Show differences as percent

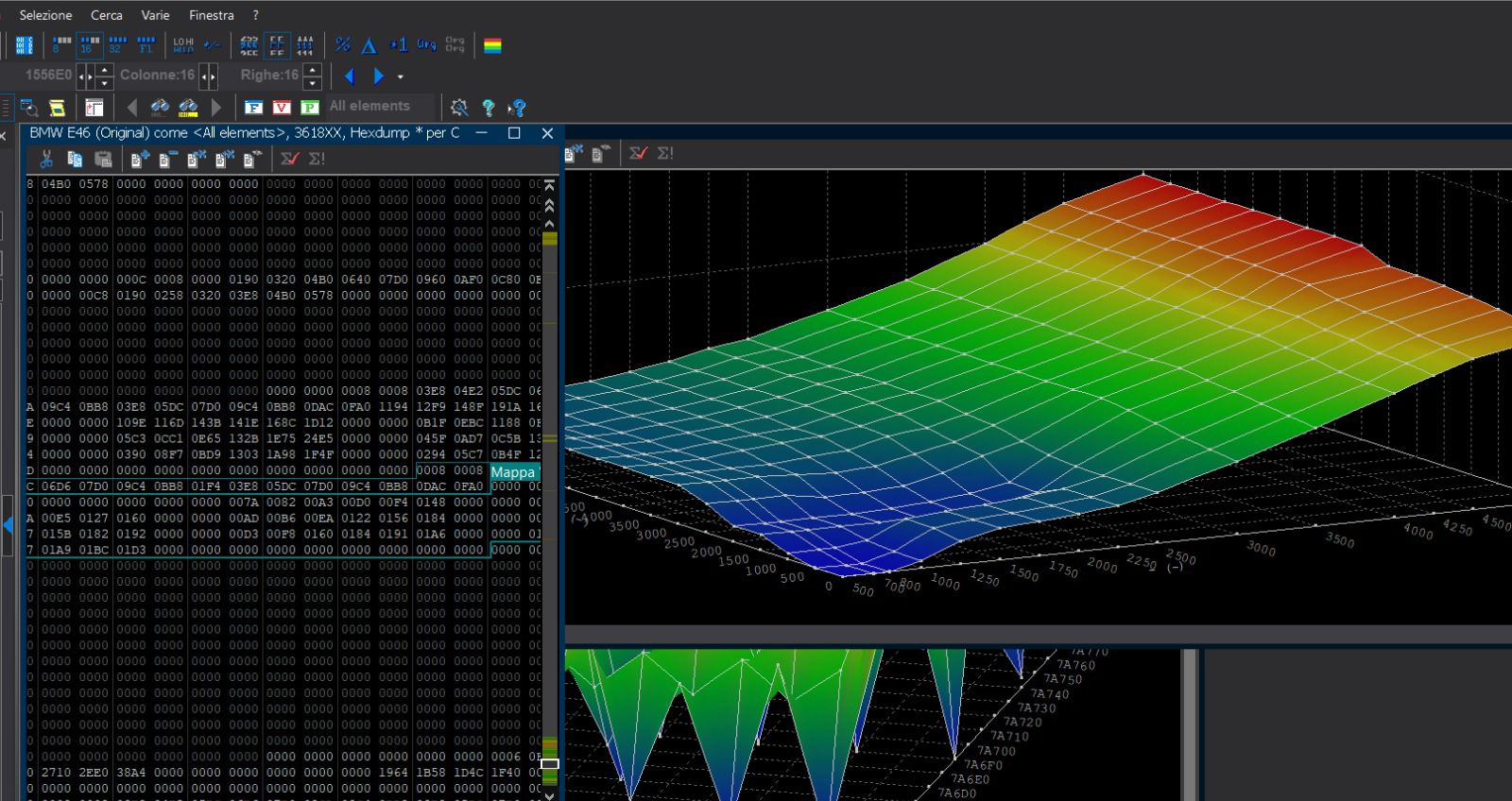(x=342, y=44)
